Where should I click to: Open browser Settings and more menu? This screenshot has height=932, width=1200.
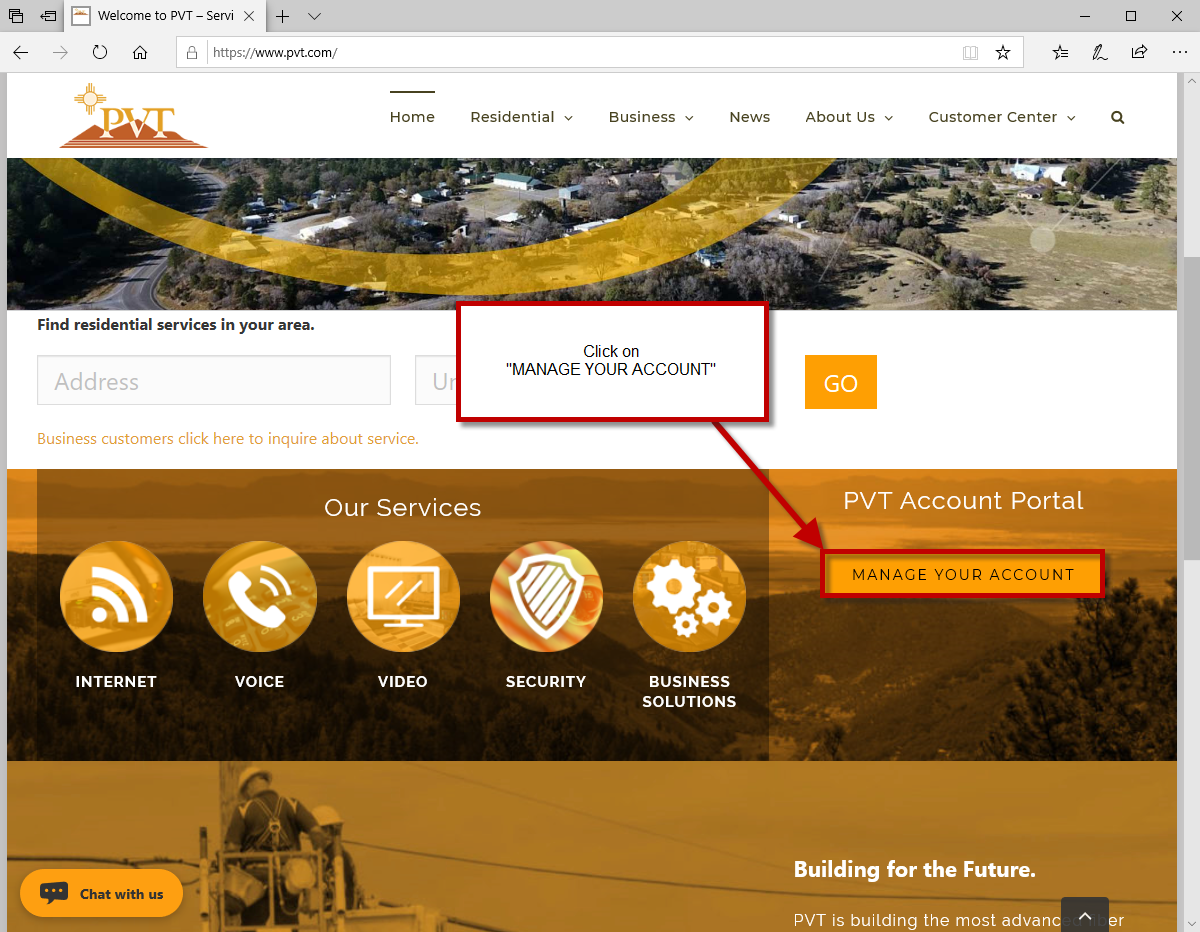click(1178, 52)
